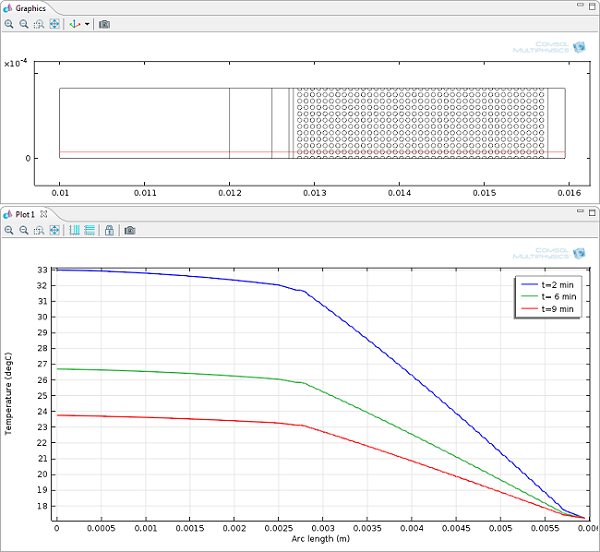Click the axis view icon in Graphics
The width and height of the screenshot is (600, 552).
pyautogui.click(x=75, y=24)
